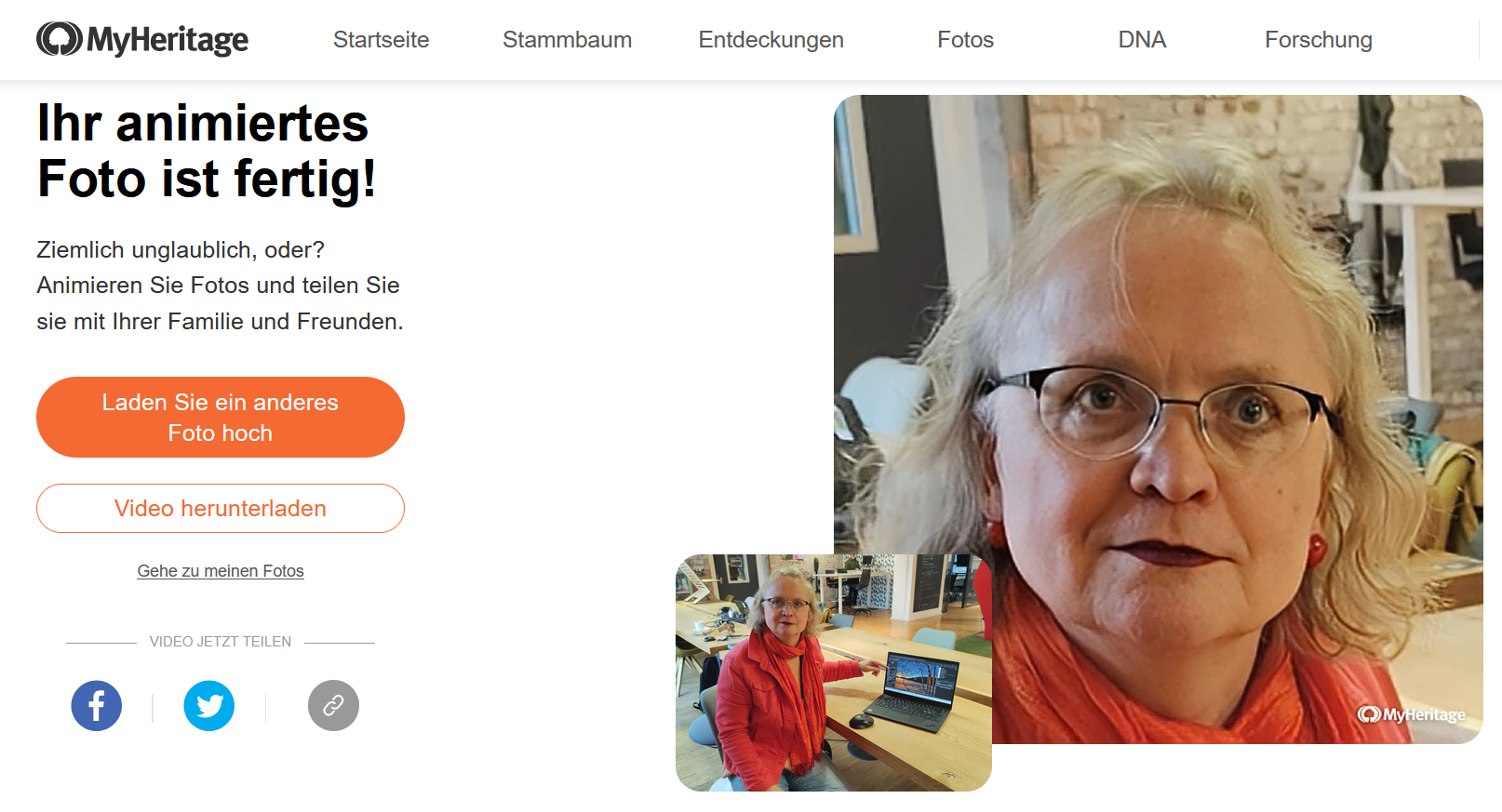Viewport: 1502px width, 812px height.
Task: Share video on Facebook icon
Action: (x=97, y=706)
